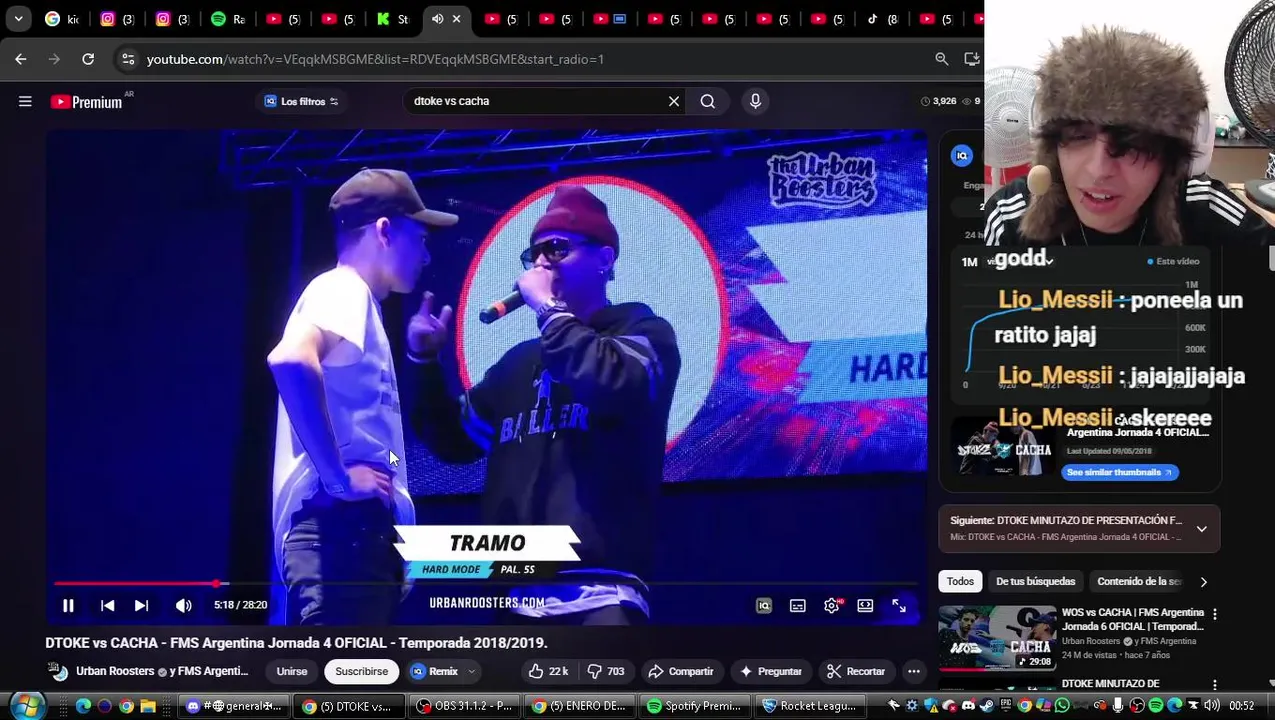Click the Unirse join button
Image resolution: width=1275 pixels, height=720 pixels.
click(291, 671)
